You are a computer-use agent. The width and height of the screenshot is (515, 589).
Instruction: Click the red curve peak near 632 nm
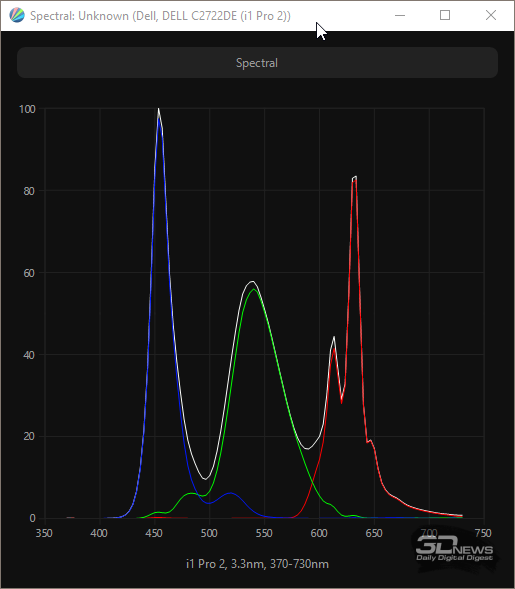coord(355,181)
